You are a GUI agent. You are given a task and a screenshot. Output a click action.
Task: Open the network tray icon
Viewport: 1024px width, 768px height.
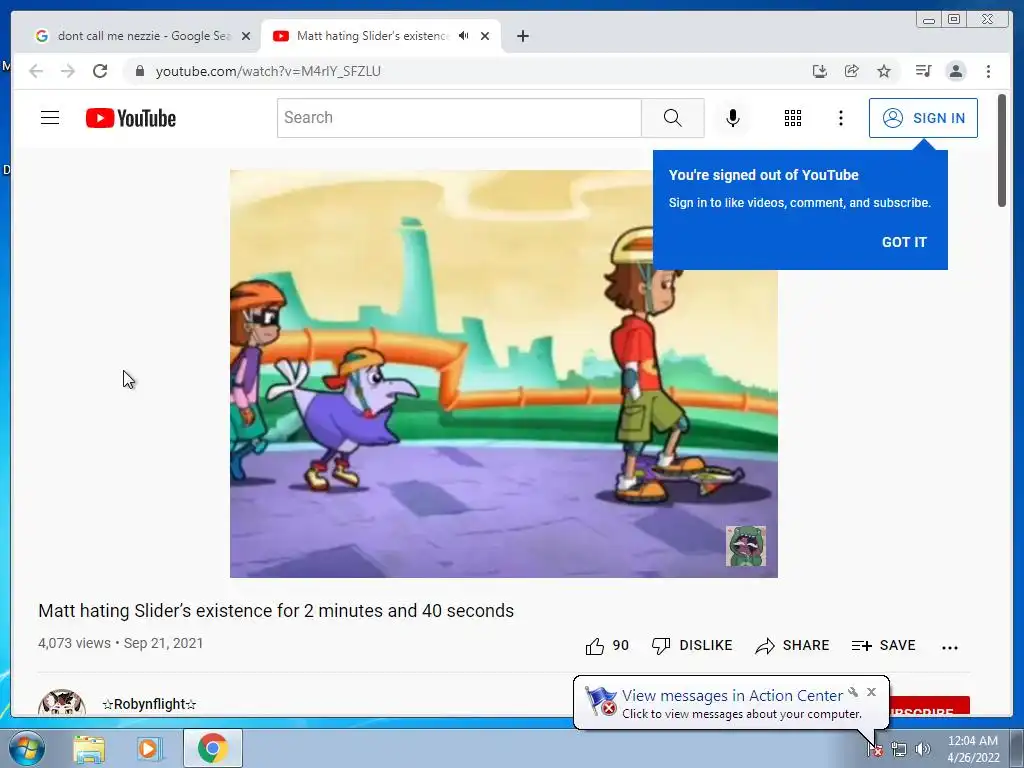click(899, 749)
